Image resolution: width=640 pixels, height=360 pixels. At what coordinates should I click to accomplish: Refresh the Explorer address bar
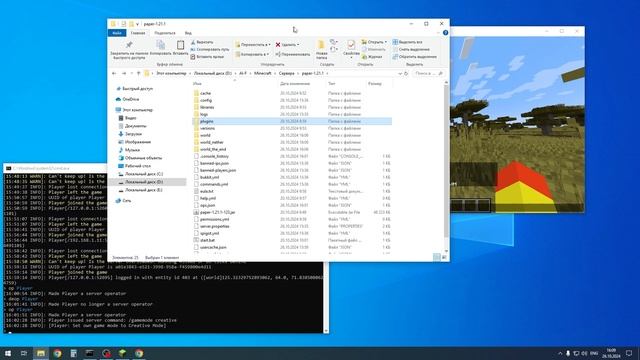pyautogui.click(x=406, y=73)
